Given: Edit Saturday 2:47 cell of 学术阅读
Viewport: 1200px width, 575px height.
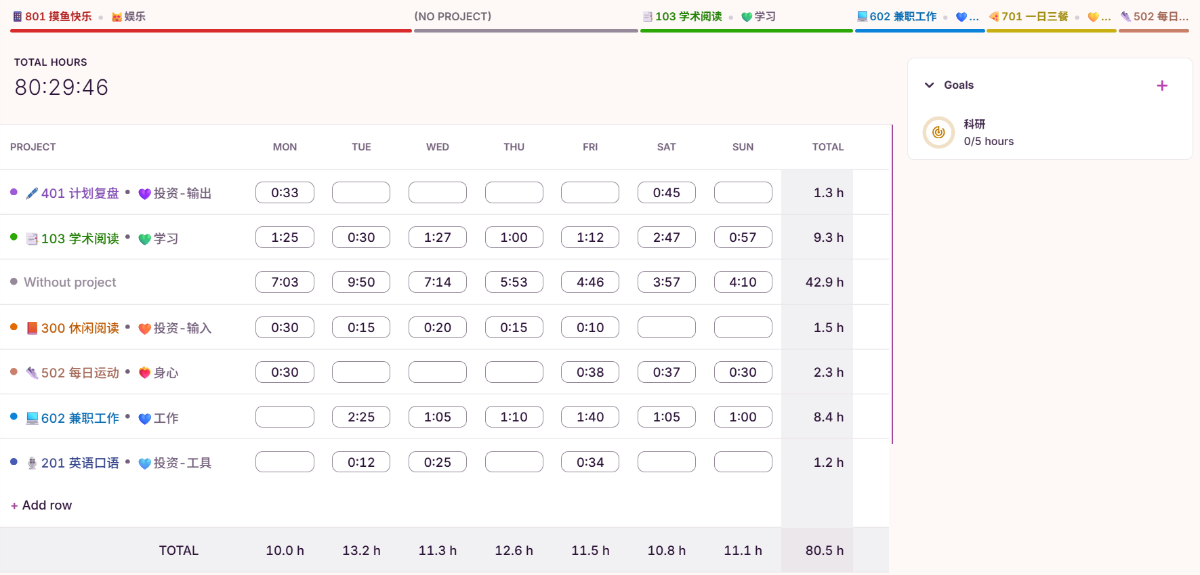Looking at the screenshot, I should tap(666, 237).
